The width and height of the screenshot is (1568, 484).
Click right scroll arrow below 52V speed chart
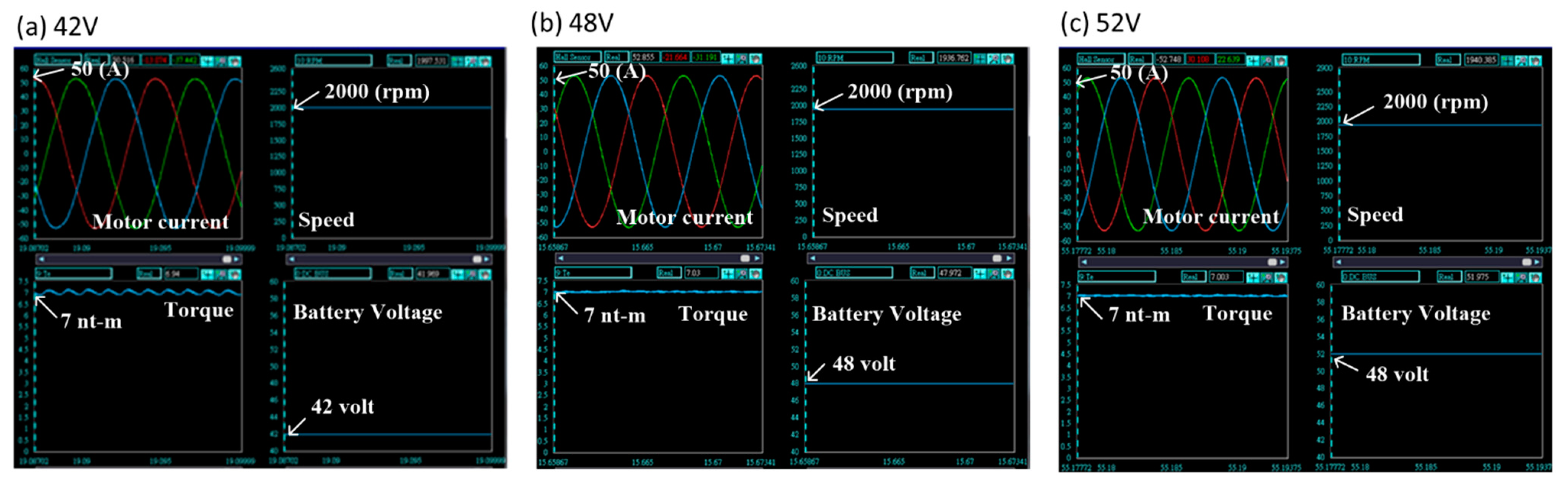pos(1536,262)
